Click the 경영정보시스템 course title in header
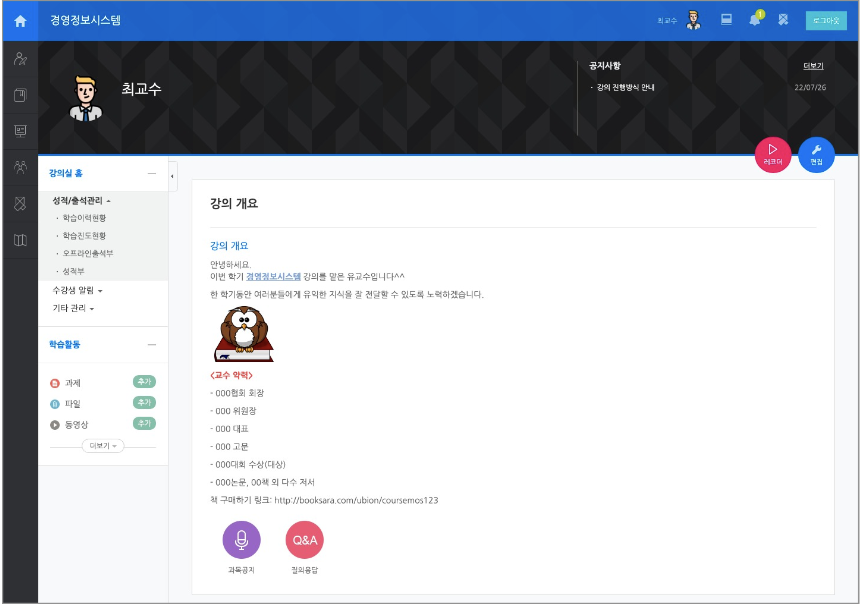 [x=86, y=20]
